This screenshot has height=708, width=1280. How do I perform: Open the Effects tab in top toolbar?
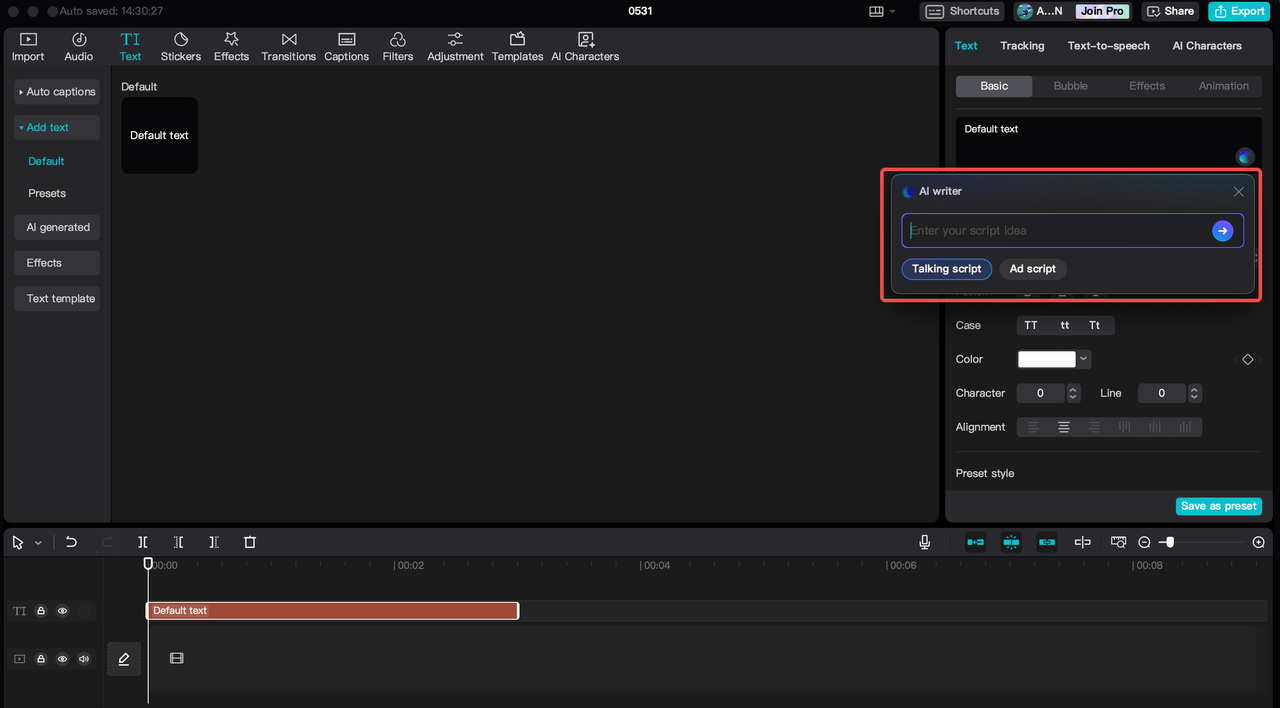coord(231,46)
